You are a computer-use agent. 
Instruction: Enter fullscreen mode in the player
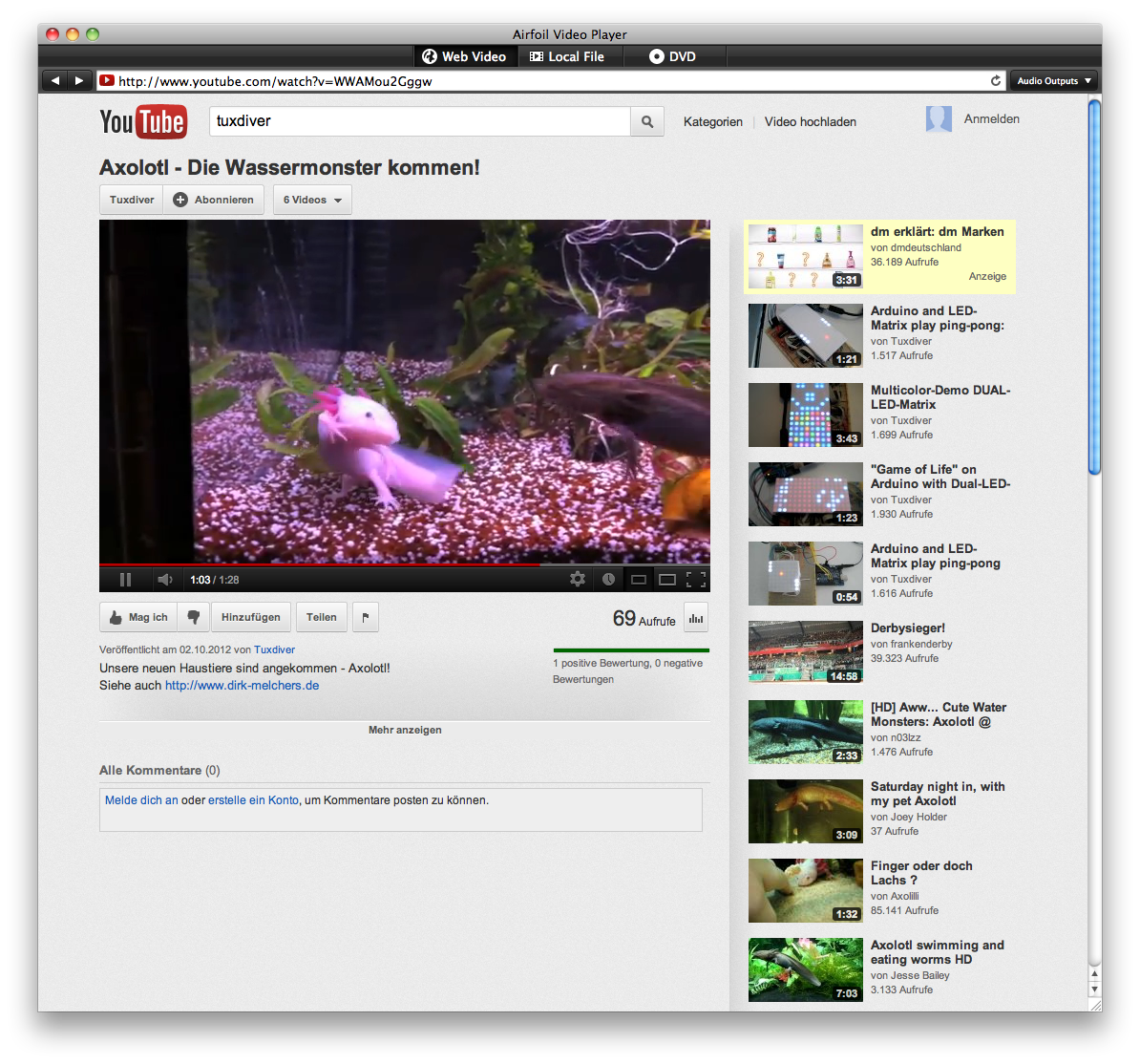tap(696, 580)
